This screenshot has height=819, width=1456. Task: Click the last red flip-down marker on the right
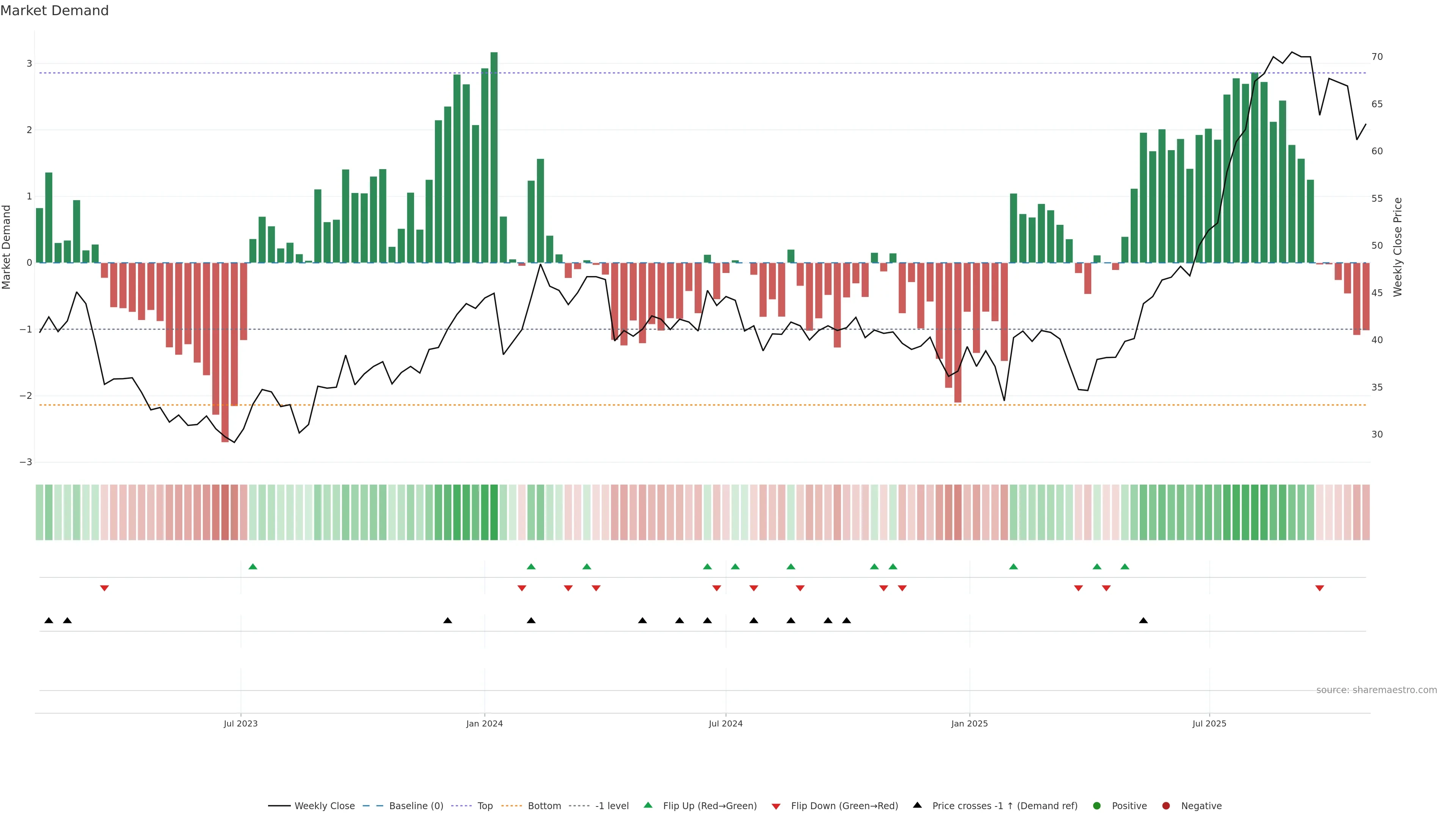(x=1320, y=588)
